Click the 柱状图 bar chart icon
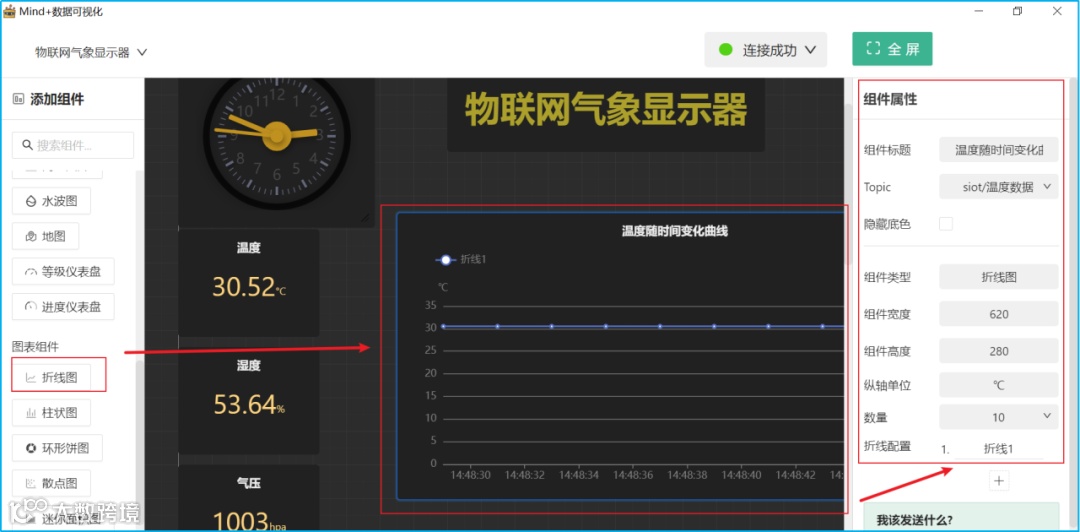1080x532 pixels. [30, 413]
